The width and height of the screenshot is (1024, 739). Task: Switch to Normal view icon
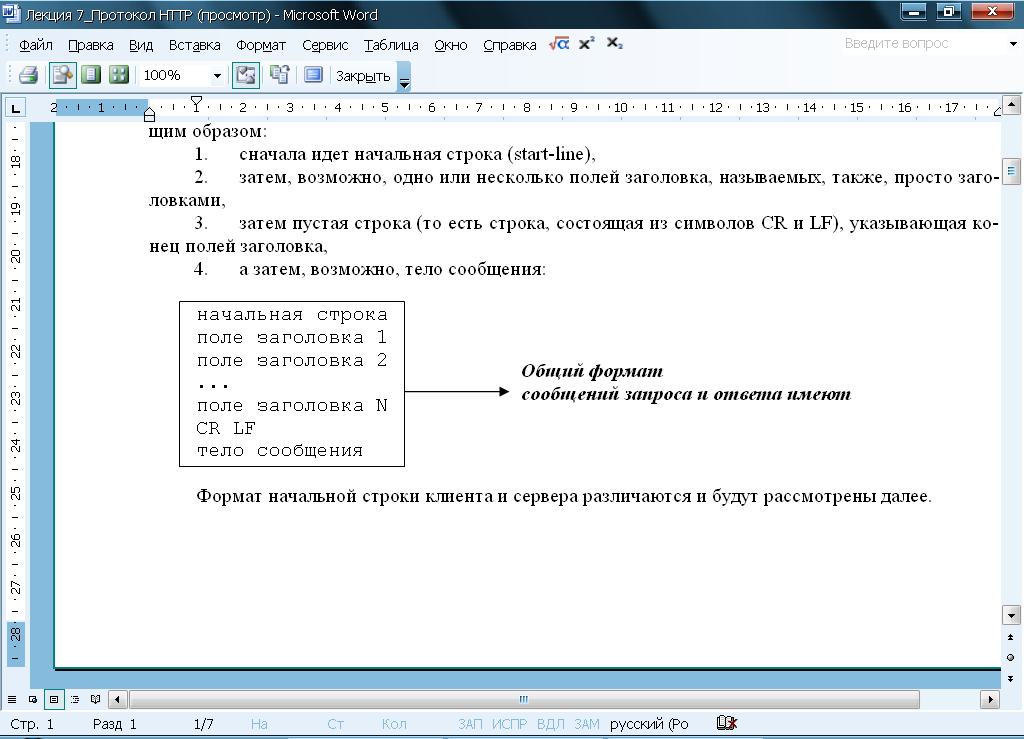pyautogui.click(x=12, y=699)
